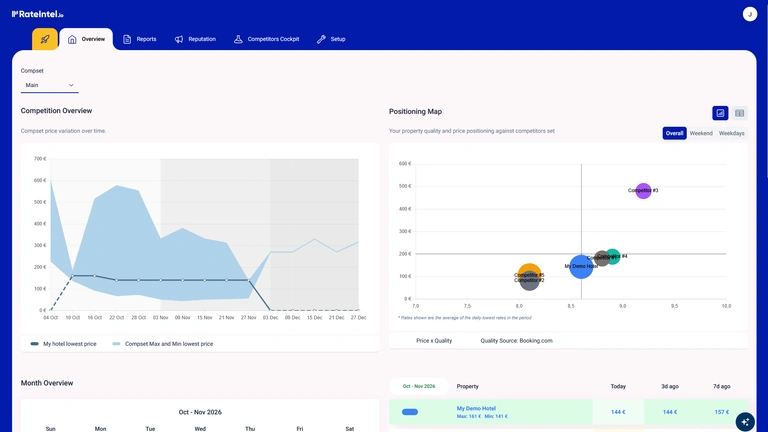Screen dimensions: 768x432
Task: Select the Weekdays positioning filter
Action: click(731, 133)
